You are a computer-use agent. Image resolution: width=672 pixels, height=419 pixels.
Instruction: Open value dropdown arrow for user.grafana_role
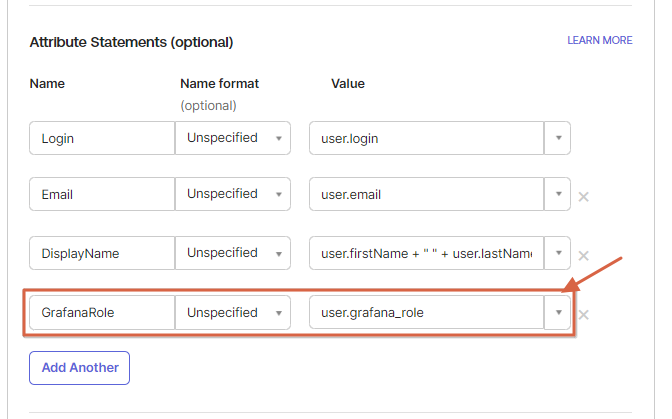pos(557,313)
